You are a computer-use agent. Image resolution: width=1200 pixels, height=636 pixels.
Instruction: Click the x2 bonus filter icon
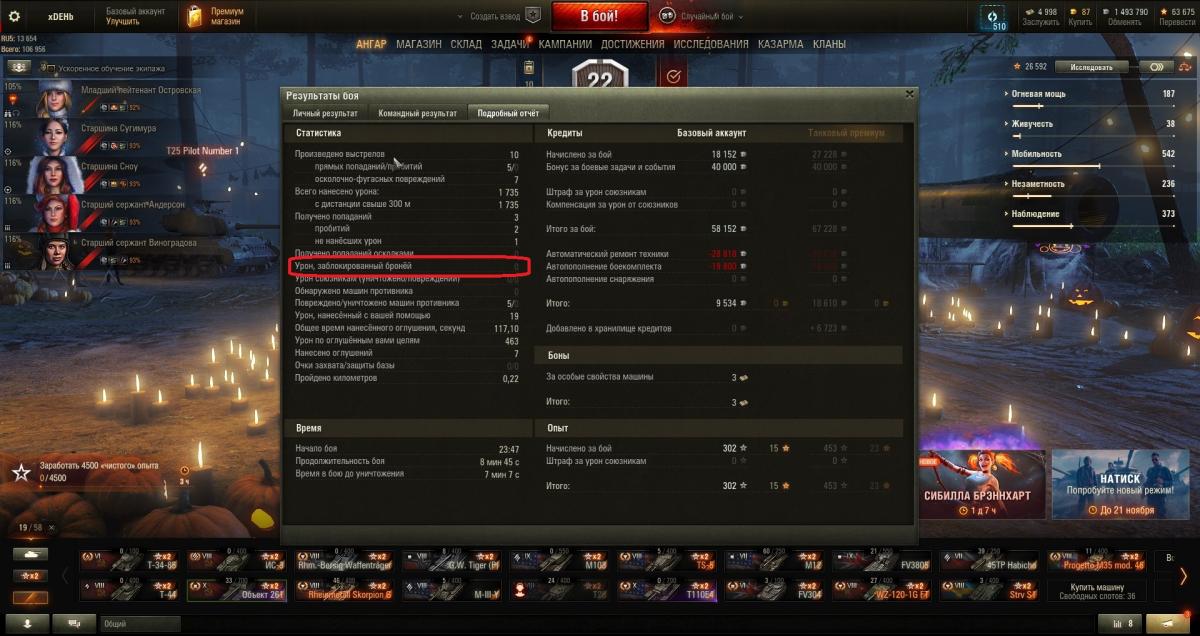(x=32, y=576)
